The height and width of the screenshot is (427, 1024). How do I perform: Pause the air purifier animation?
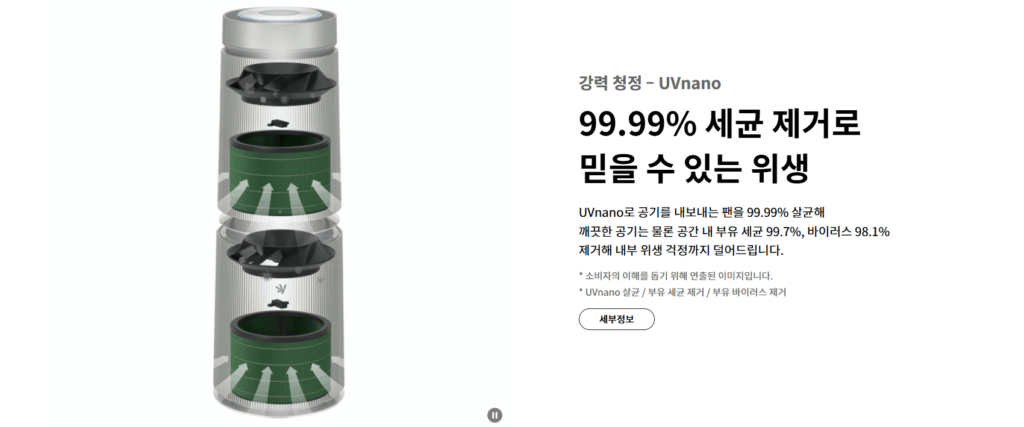(x=495, y=415)
